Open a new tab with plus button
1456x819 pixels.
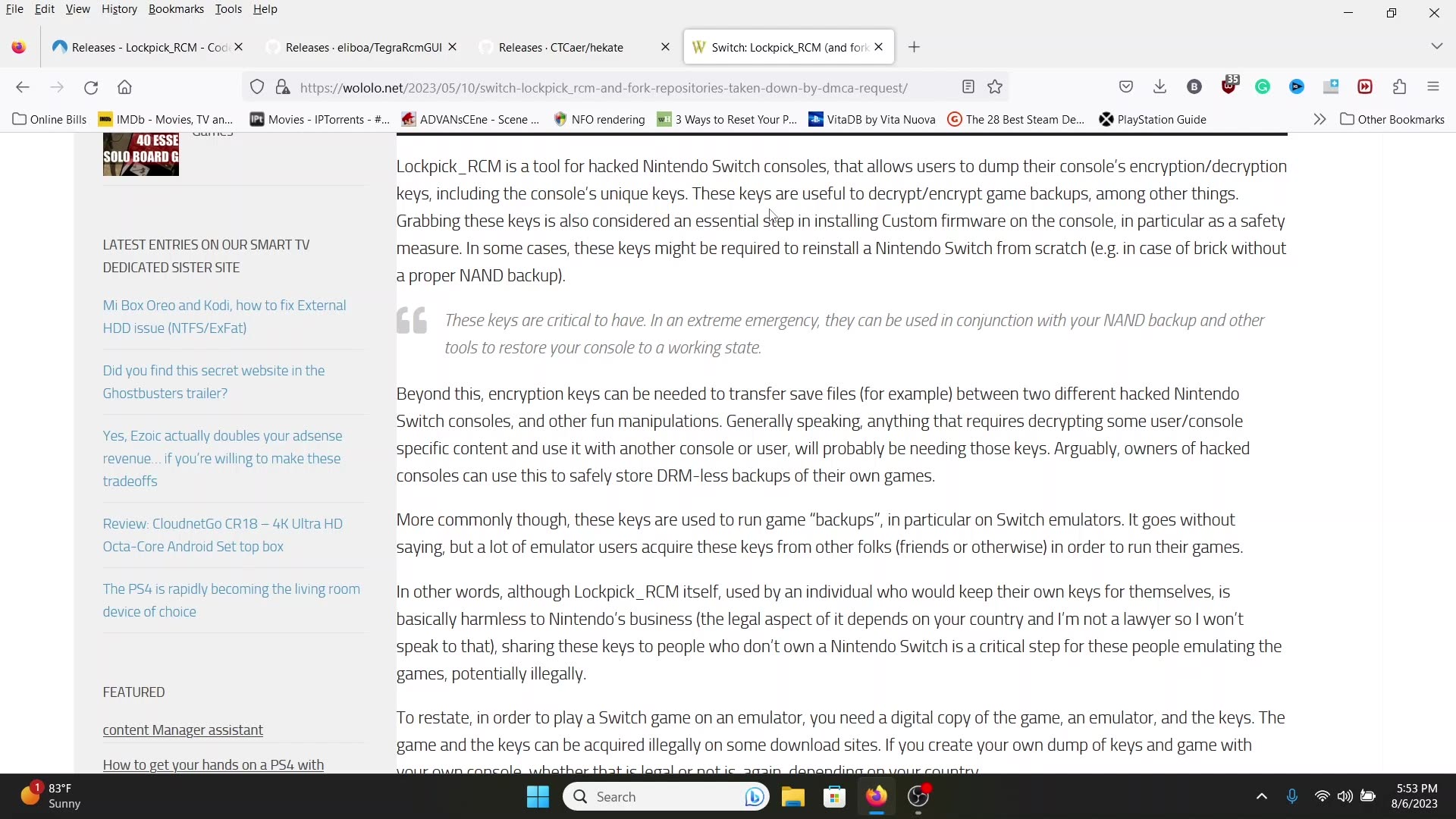tap(914, 47)
